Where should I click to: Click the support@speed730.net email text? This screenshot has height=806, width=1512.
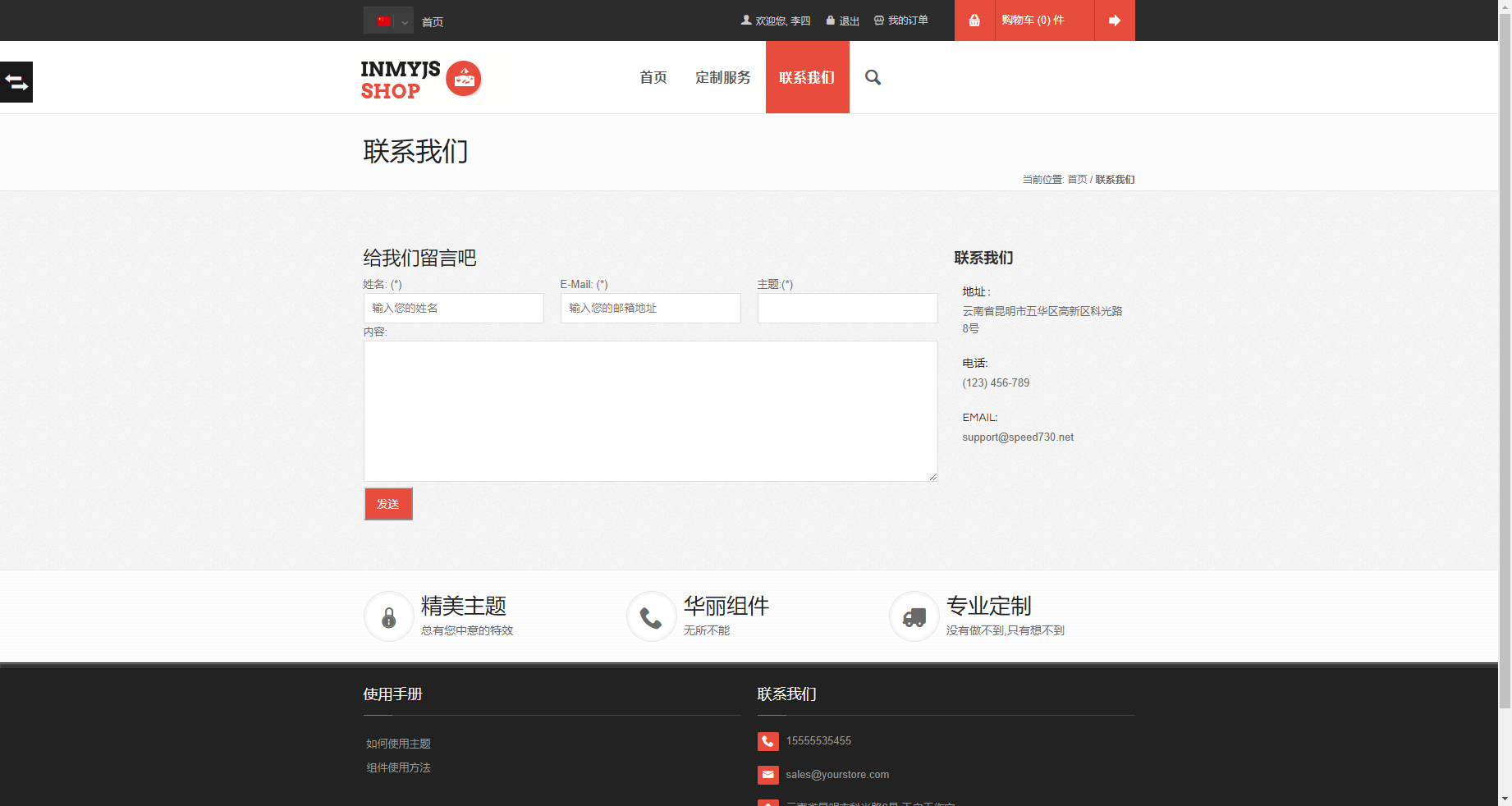tap(1018, 437)
